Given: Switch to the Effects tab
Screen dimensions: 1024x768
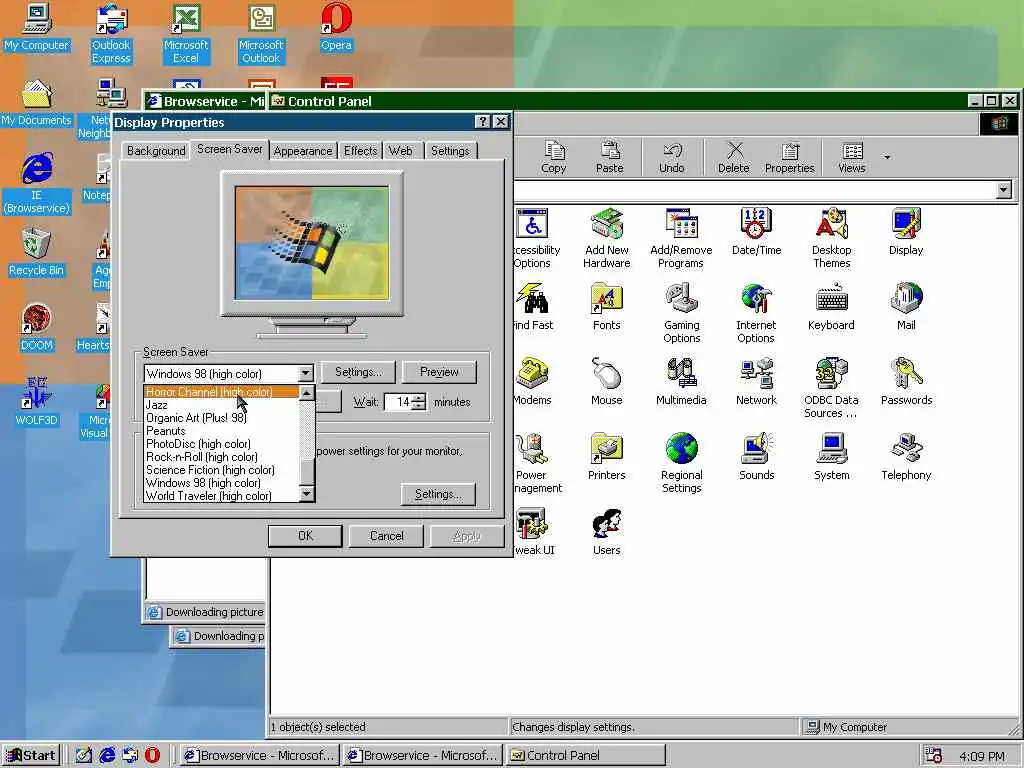Looking at the screenshot, I should (360, 151).
